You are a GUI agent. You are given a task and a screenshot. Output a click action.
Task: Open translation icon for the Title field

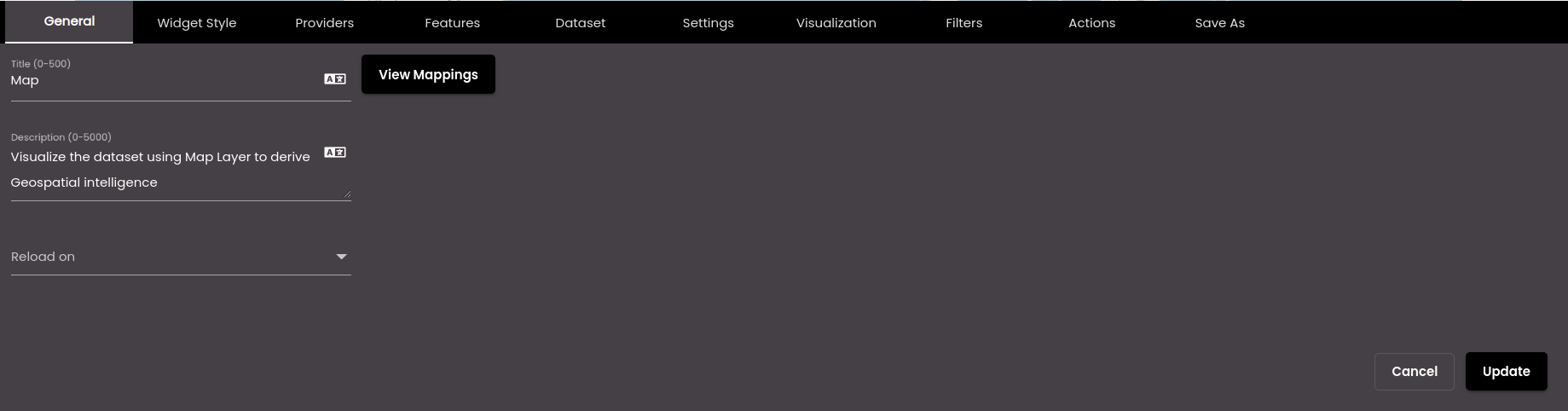point(335,79)
